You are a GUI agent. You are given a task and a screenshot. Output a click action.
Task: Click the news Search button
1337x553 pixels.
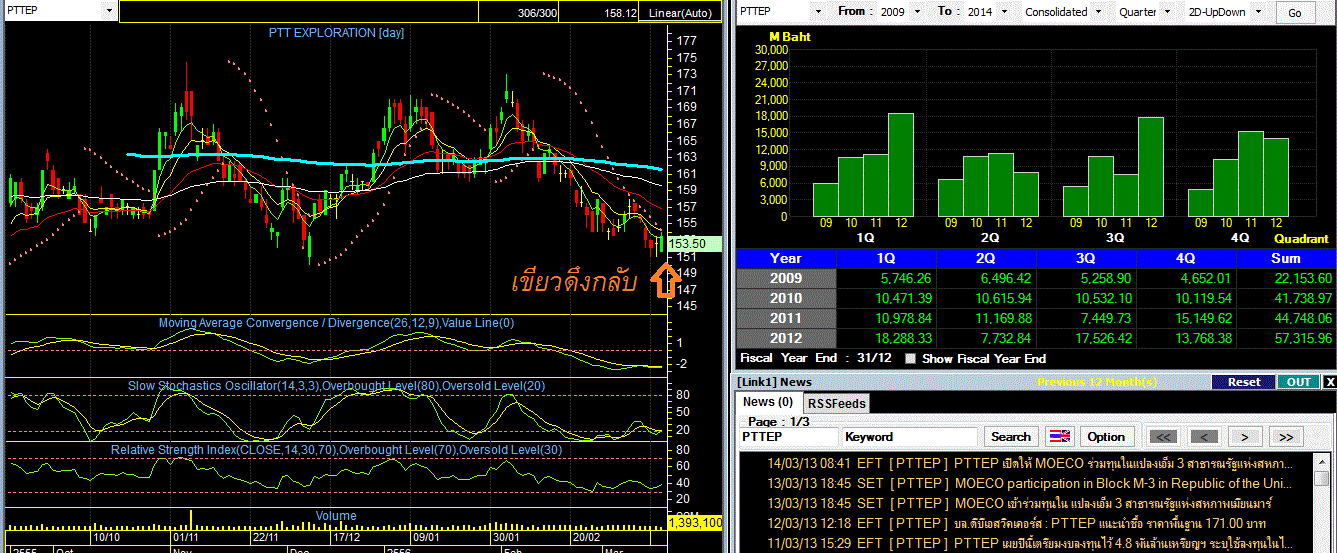point(1010,437)
